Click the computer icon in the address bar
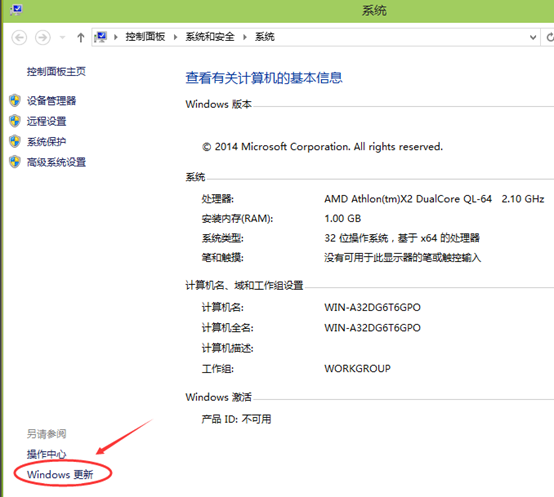 pos(101,37)
